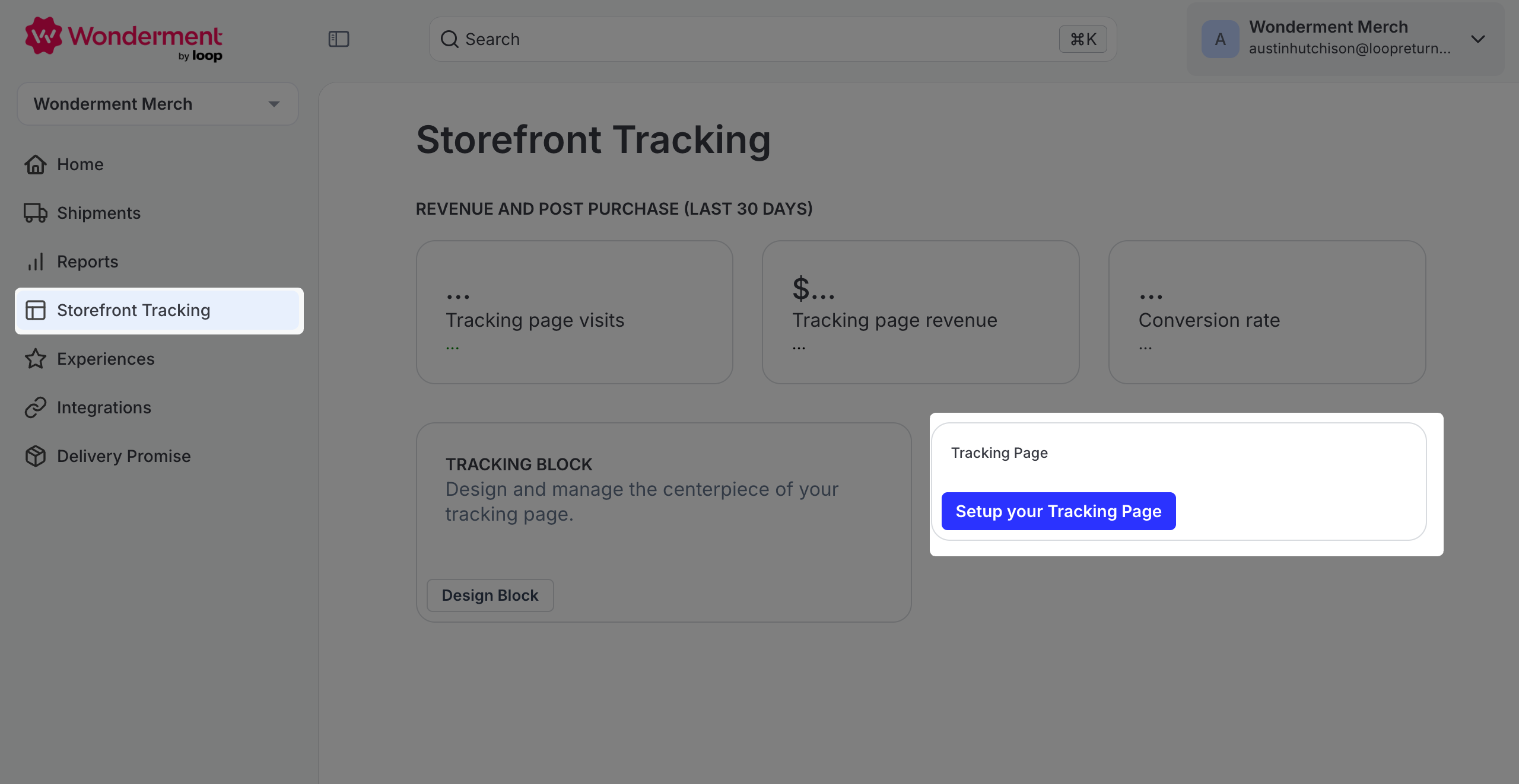Click the account avatar letter A

[1220, 39]
